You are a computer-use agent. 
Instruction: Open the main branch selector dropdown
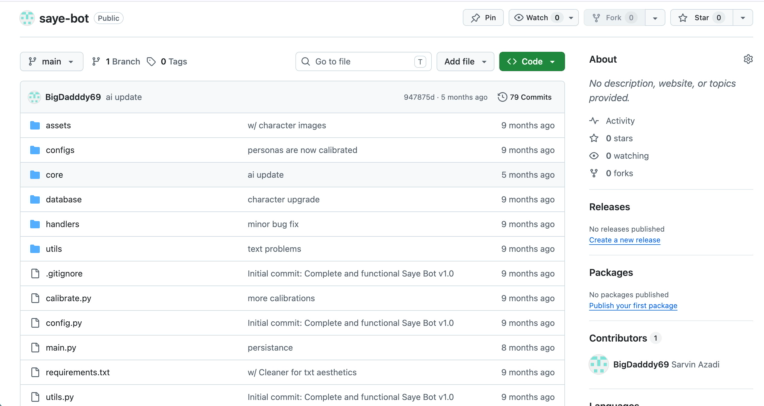(x=52, y=61)
